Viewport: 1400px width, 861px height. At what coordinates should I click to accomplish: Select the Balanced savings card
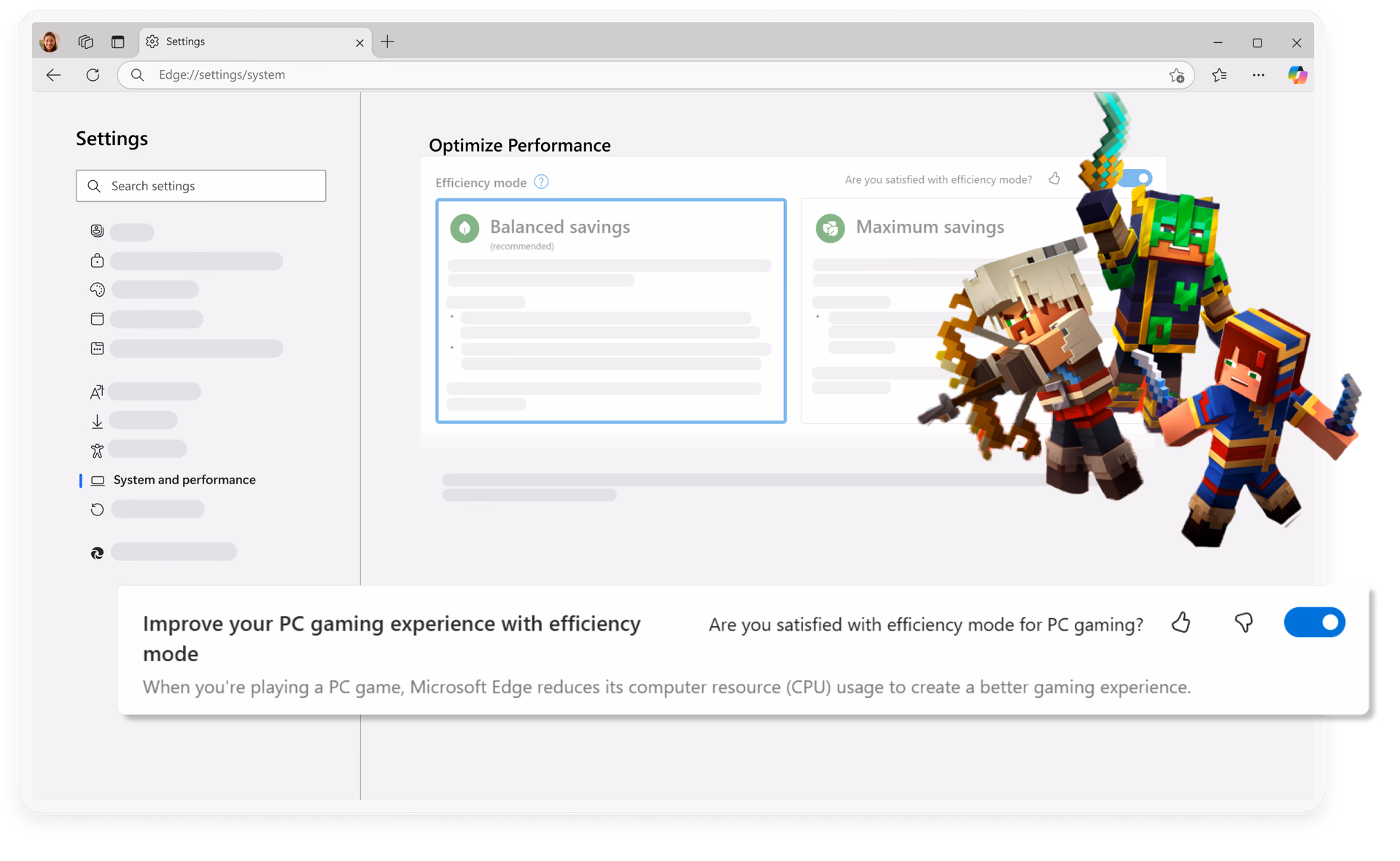pyautogui.click(x=611, y=311)
